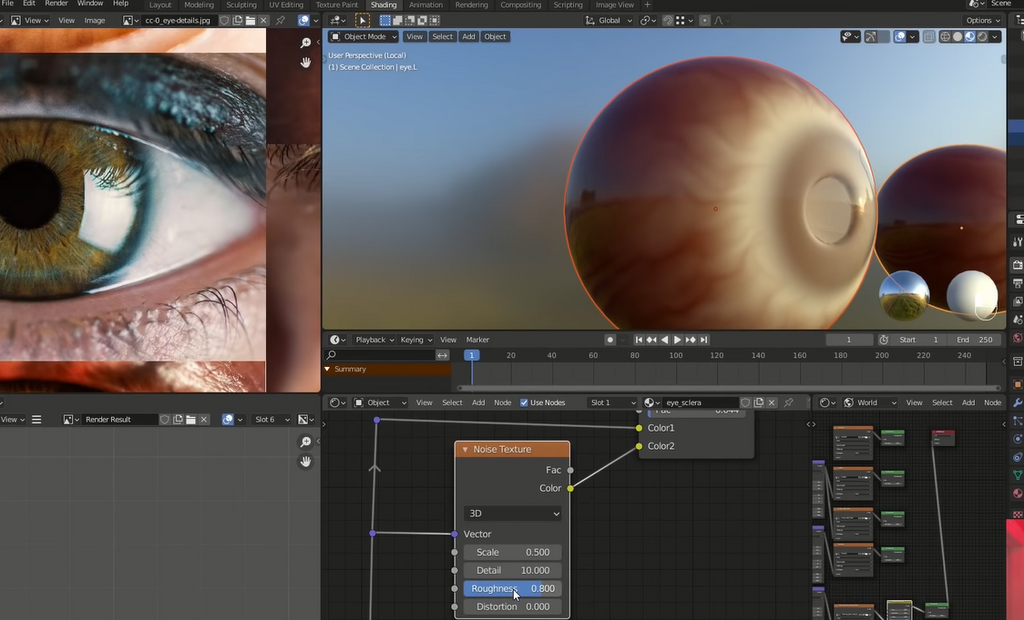Viewport: 1024px width, 620px height.
Task: Select the pan hand tool in the image editor
Action: (306, 62)
